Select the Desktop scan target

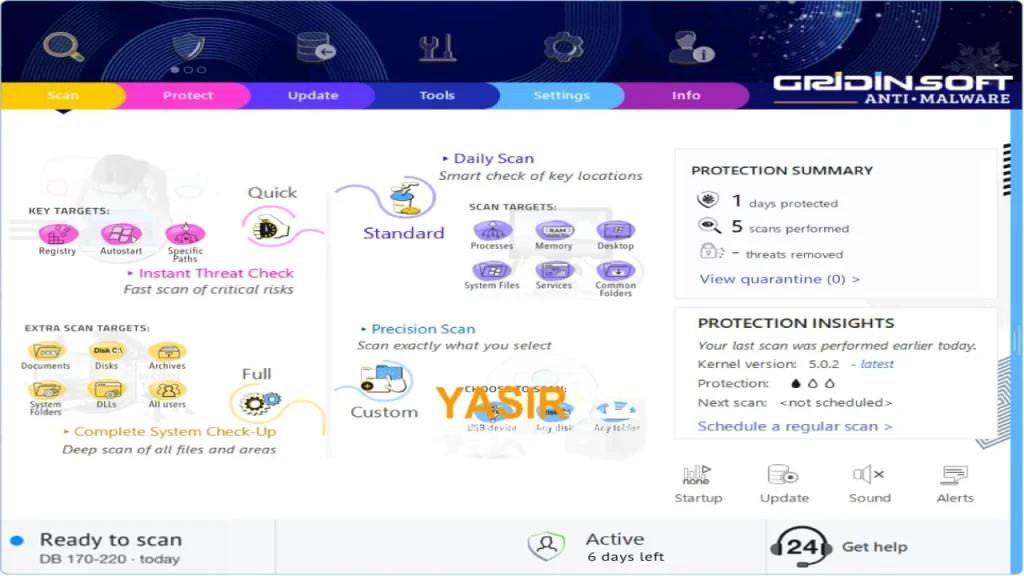point(616,230)
